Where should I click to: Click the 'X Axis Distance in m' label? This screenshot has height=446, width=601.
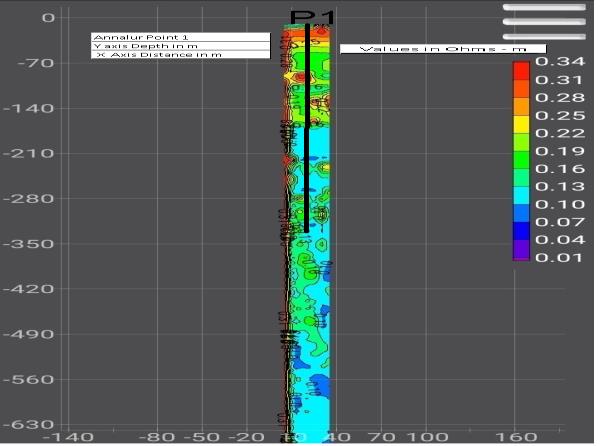point(181,55)
